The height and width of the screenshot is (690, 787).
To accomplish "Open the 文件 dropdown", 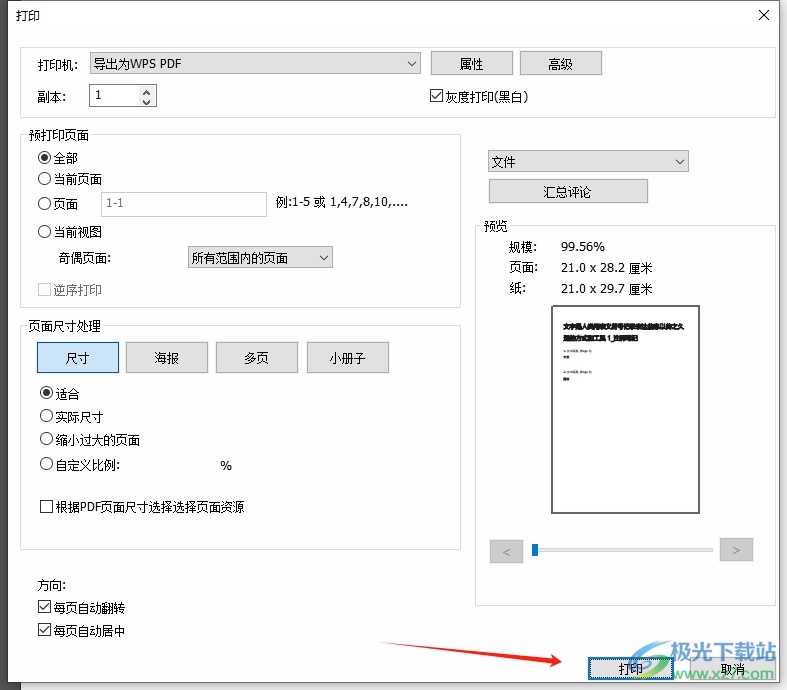I will click(x=588, y=162).
